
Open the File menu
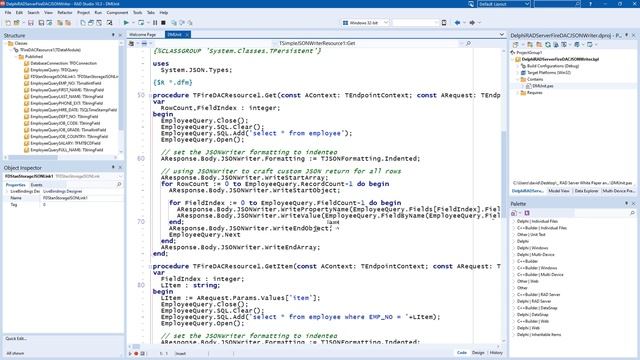pos(8,13)
